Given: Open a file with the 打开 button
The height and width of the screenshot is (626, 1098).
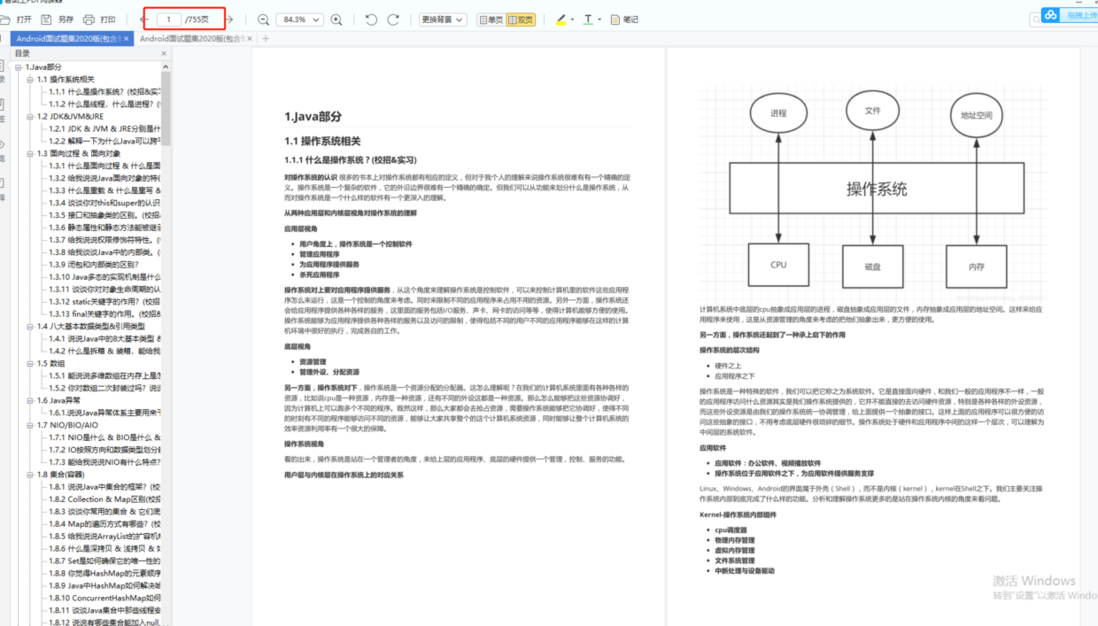Looking at the screenshot, I should [x=18, y=20].
